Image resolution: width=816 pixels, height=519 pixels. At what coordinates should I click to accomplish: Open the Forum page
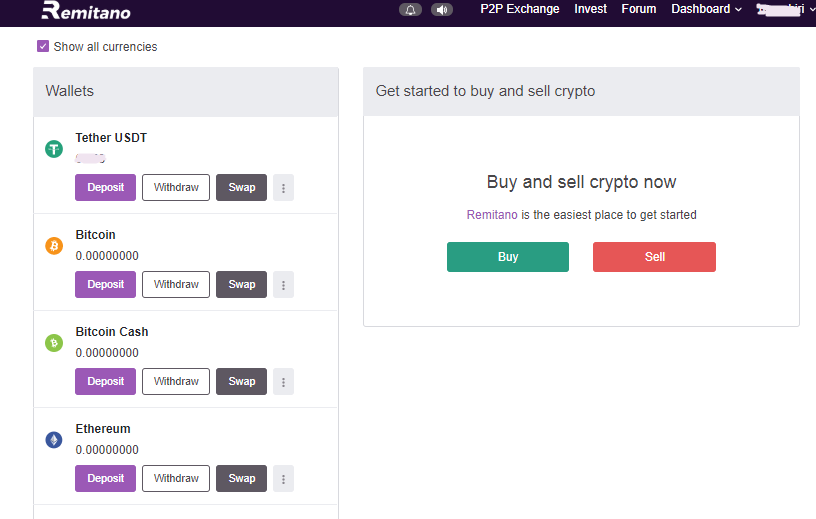coord(639,9)
